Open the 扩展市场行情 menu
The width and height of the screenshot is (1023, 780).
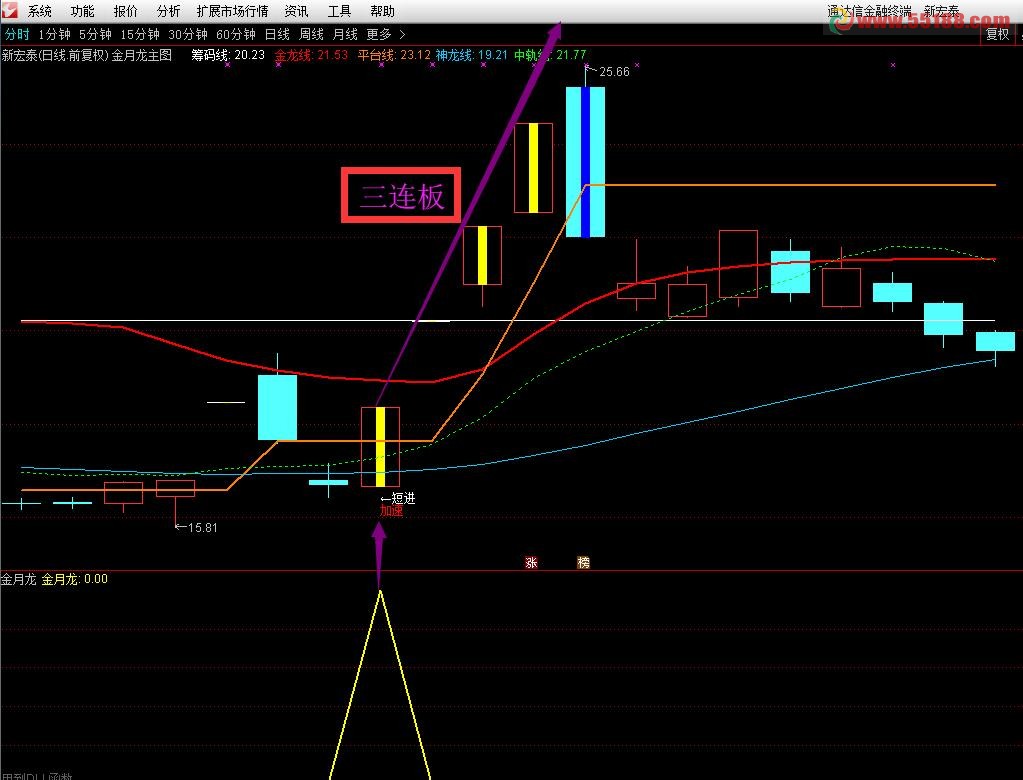point(232,12)
